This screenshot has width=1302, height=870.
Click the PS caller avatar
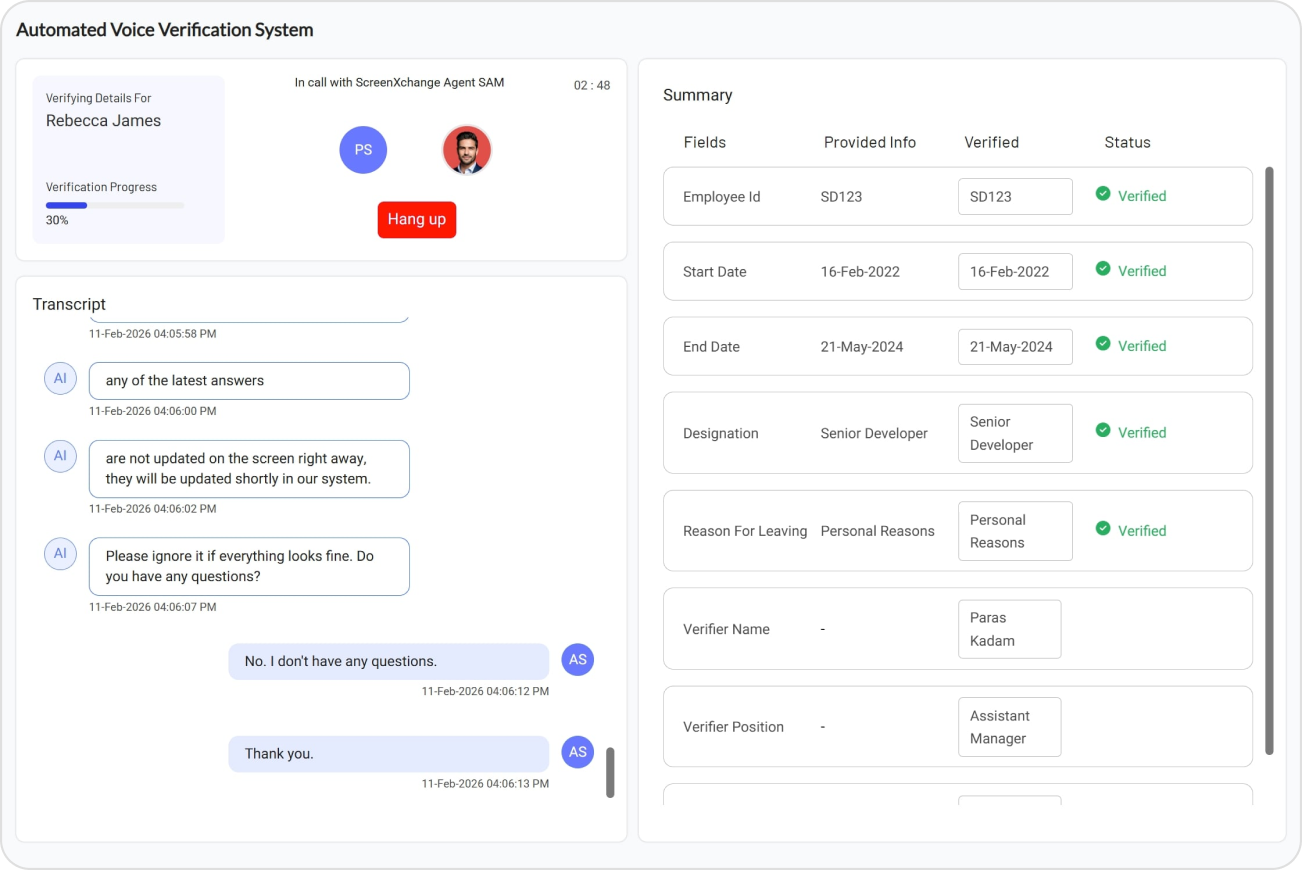(x=363, y=149)
